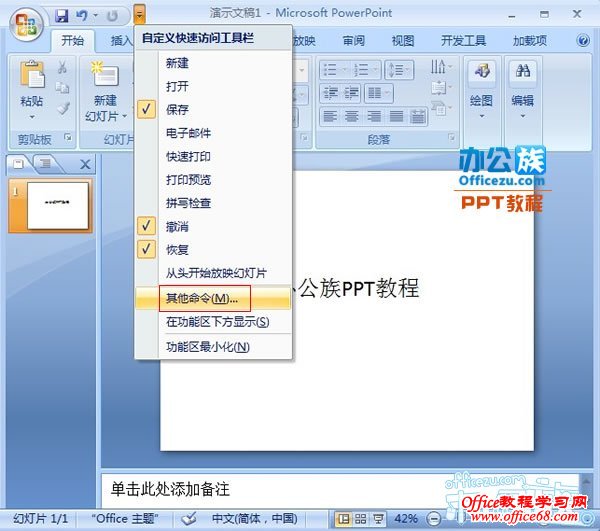Click the Paste clipboard icon

click(32, 74)
